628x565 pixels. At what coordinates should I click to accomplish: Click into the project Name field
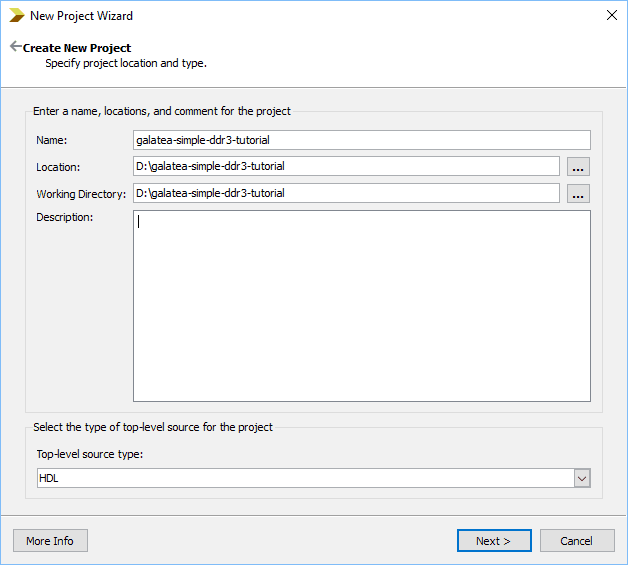[x=361, y=140]
